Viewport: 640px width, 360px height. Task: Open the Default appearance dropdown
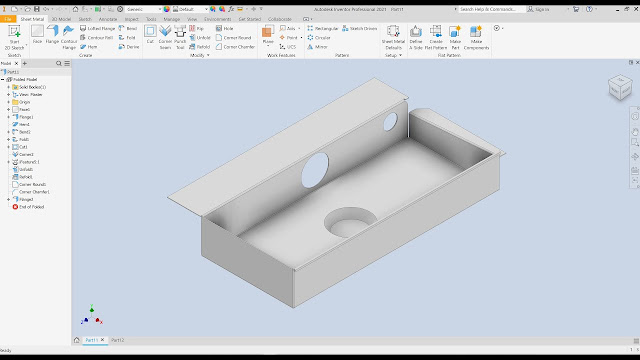pos(191,9)
